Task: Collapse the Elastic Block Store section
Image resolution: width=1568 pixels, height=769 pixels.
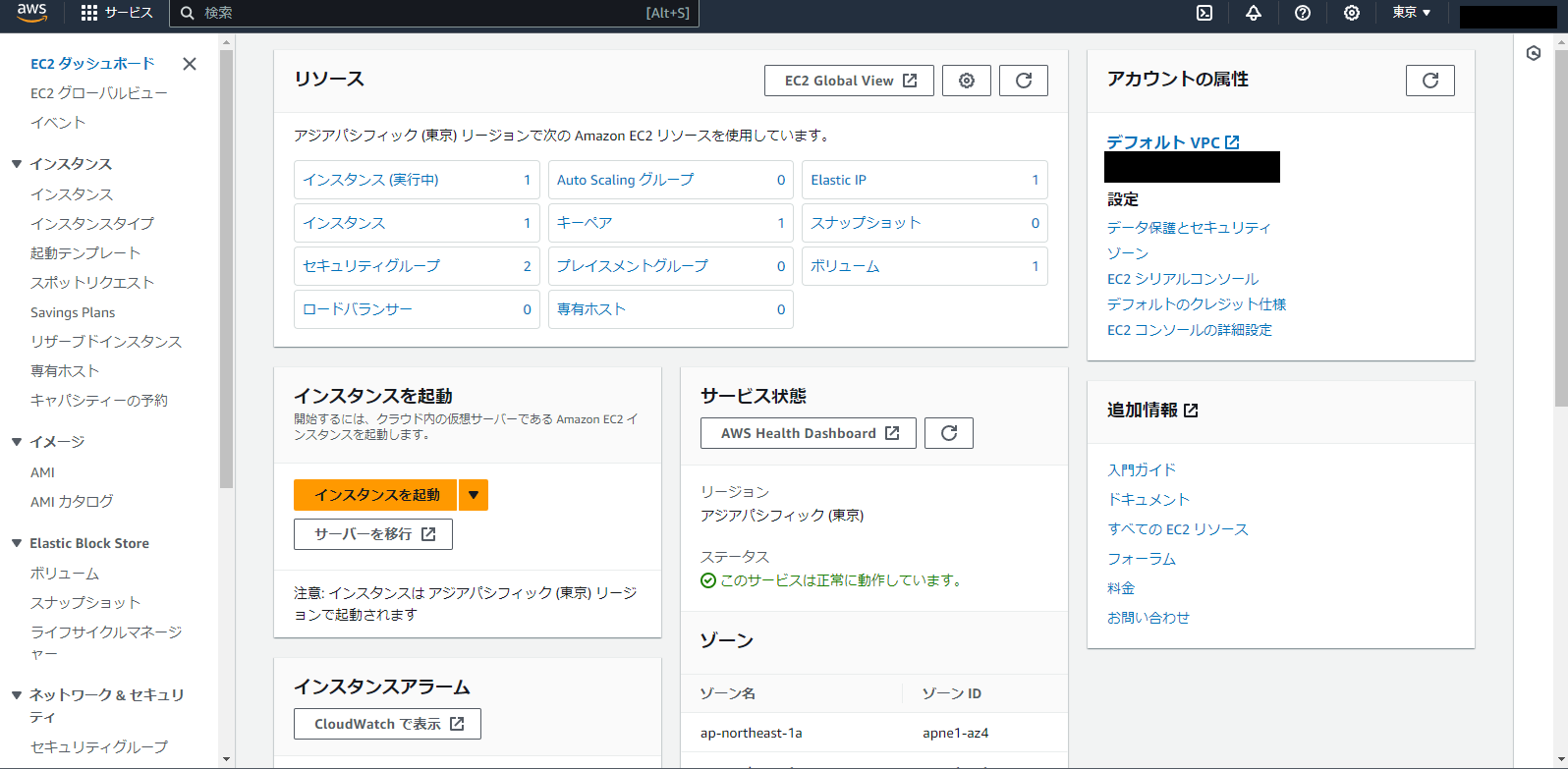Action: click(17, 543)
